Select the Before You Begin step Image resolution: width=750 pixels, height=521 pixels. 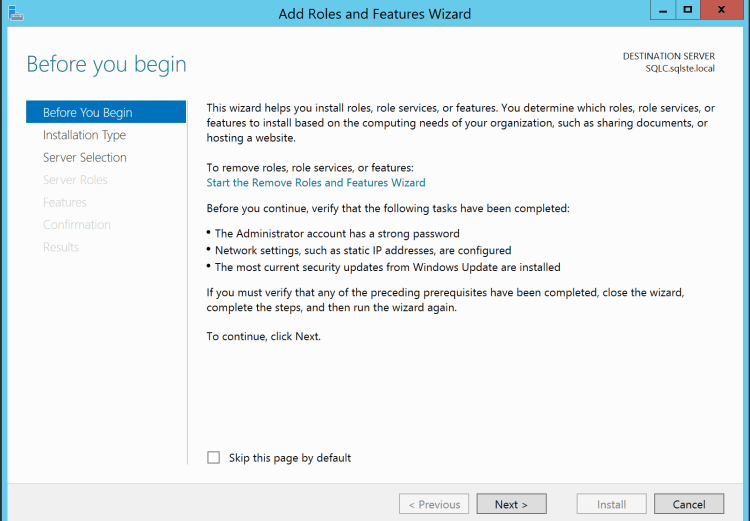[88, 113]
